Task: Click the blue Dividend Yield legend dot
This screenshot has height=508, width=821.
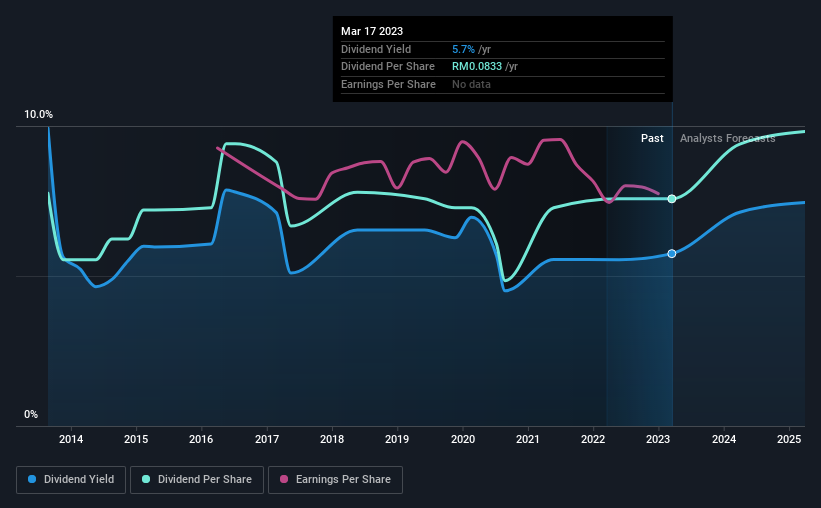Action: click(32, 479)
